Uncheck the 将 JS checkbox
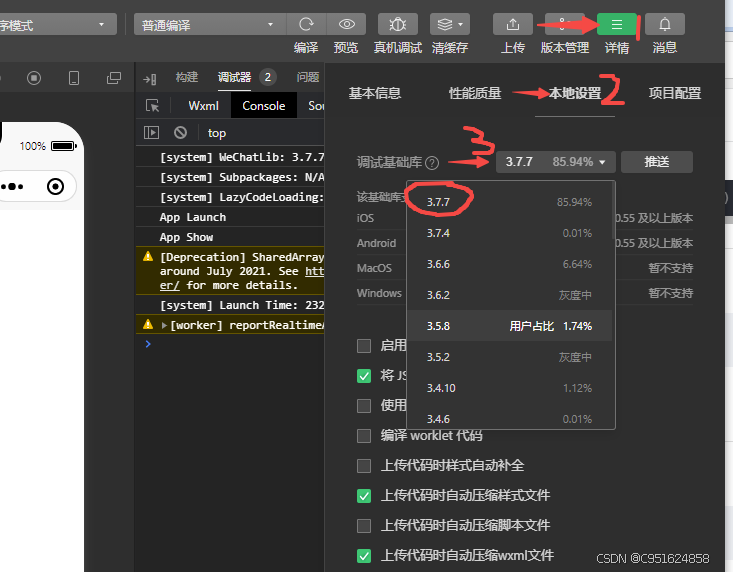The height and width of the screenshot is (572, 733). pyautogui.click(x=364, y=376)
